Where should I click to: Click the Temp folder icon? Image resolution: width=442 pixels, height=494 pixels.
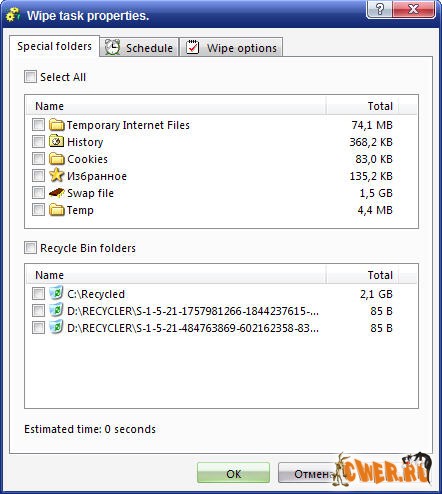pos(57,210)
